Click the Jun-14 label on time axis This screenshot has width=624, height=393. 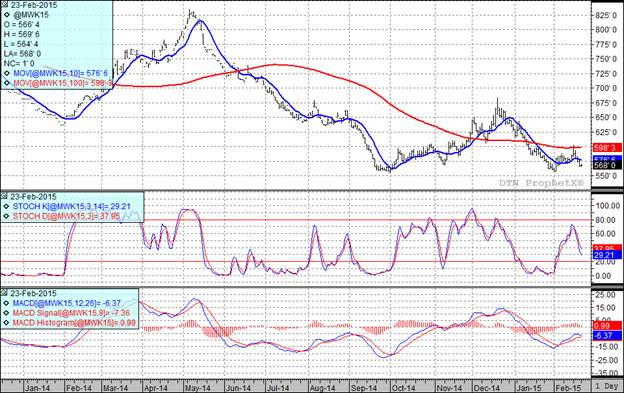pos(238,388)
